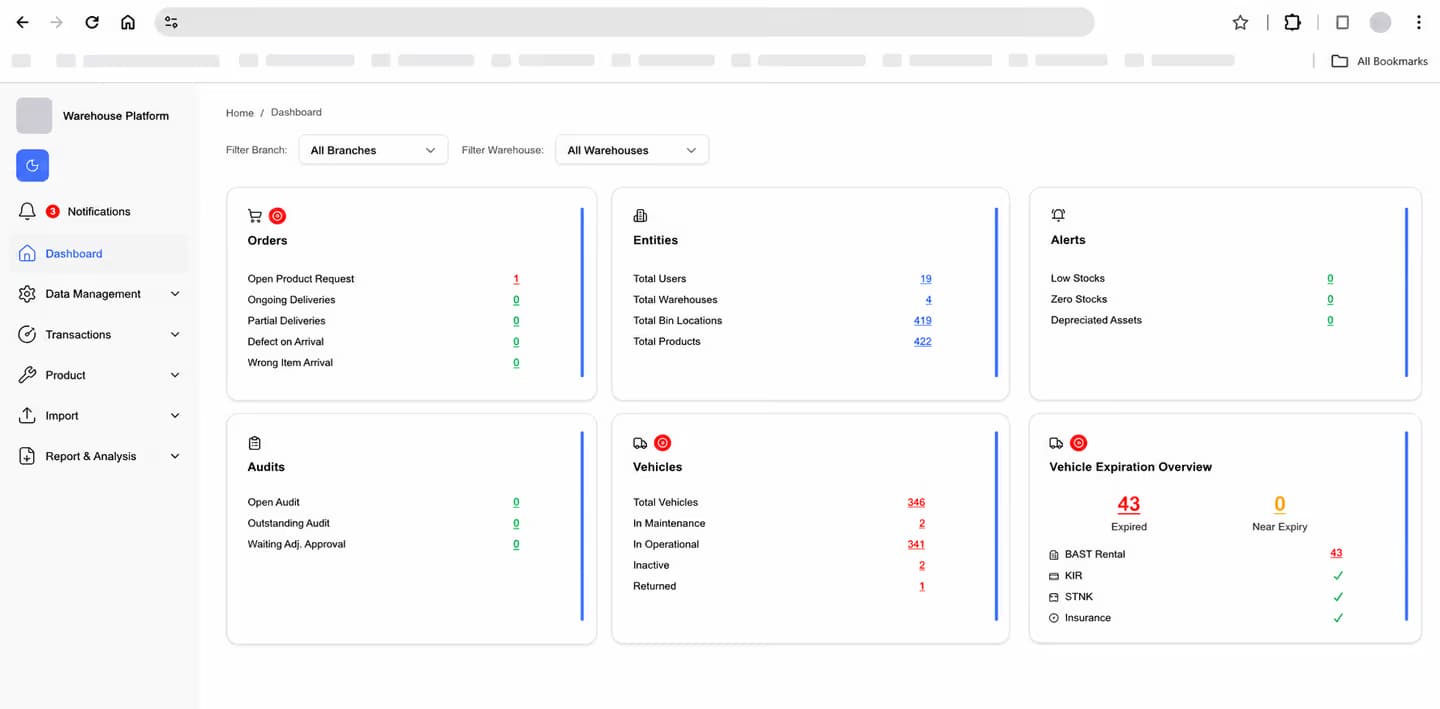
Task: Open Notifications menu item
Action: 98,211
